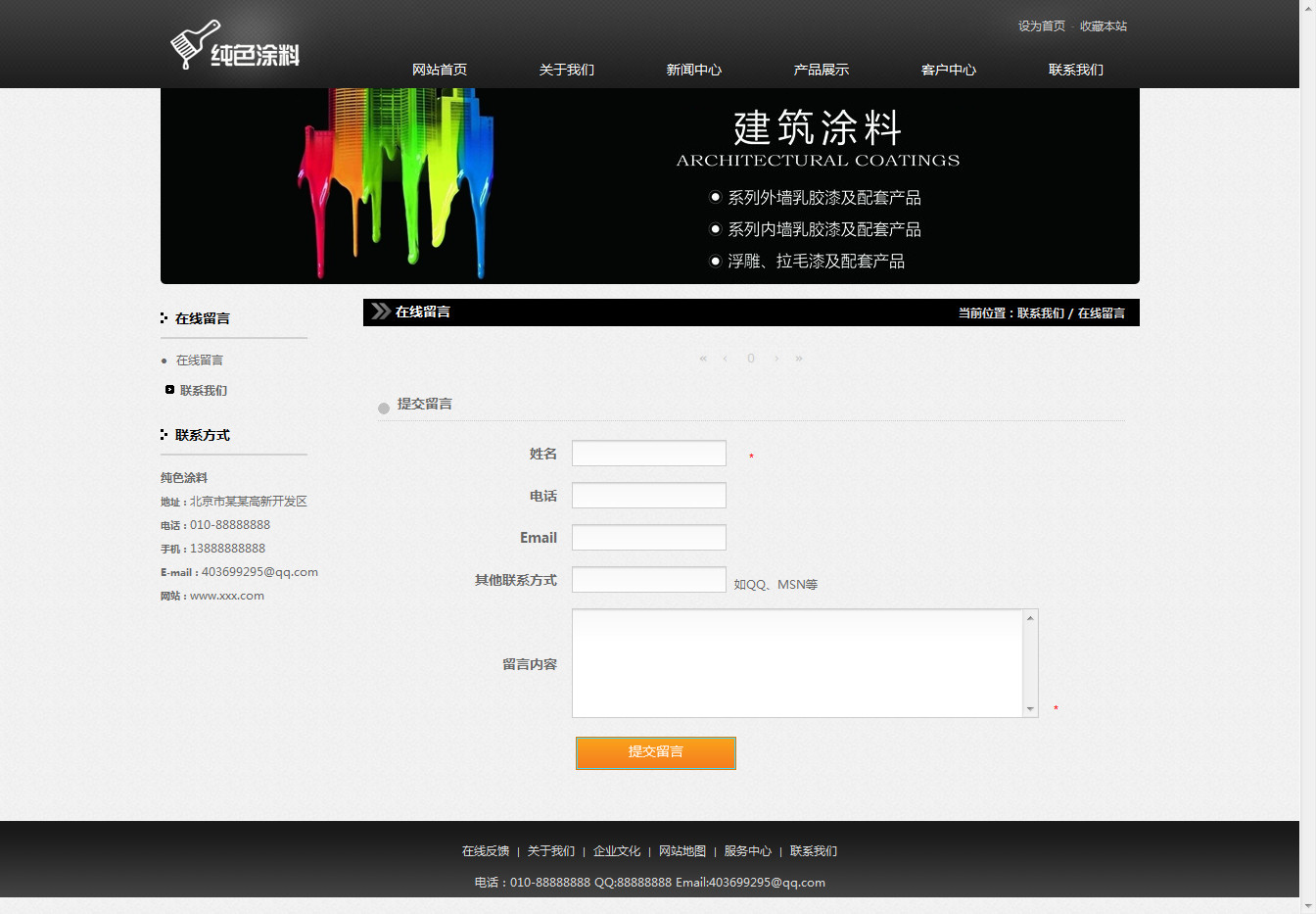Image resolution: width=1316 pixels, height=914 pixels.
Task: Go to first page pagination arrow
Action: coord(703,359)
